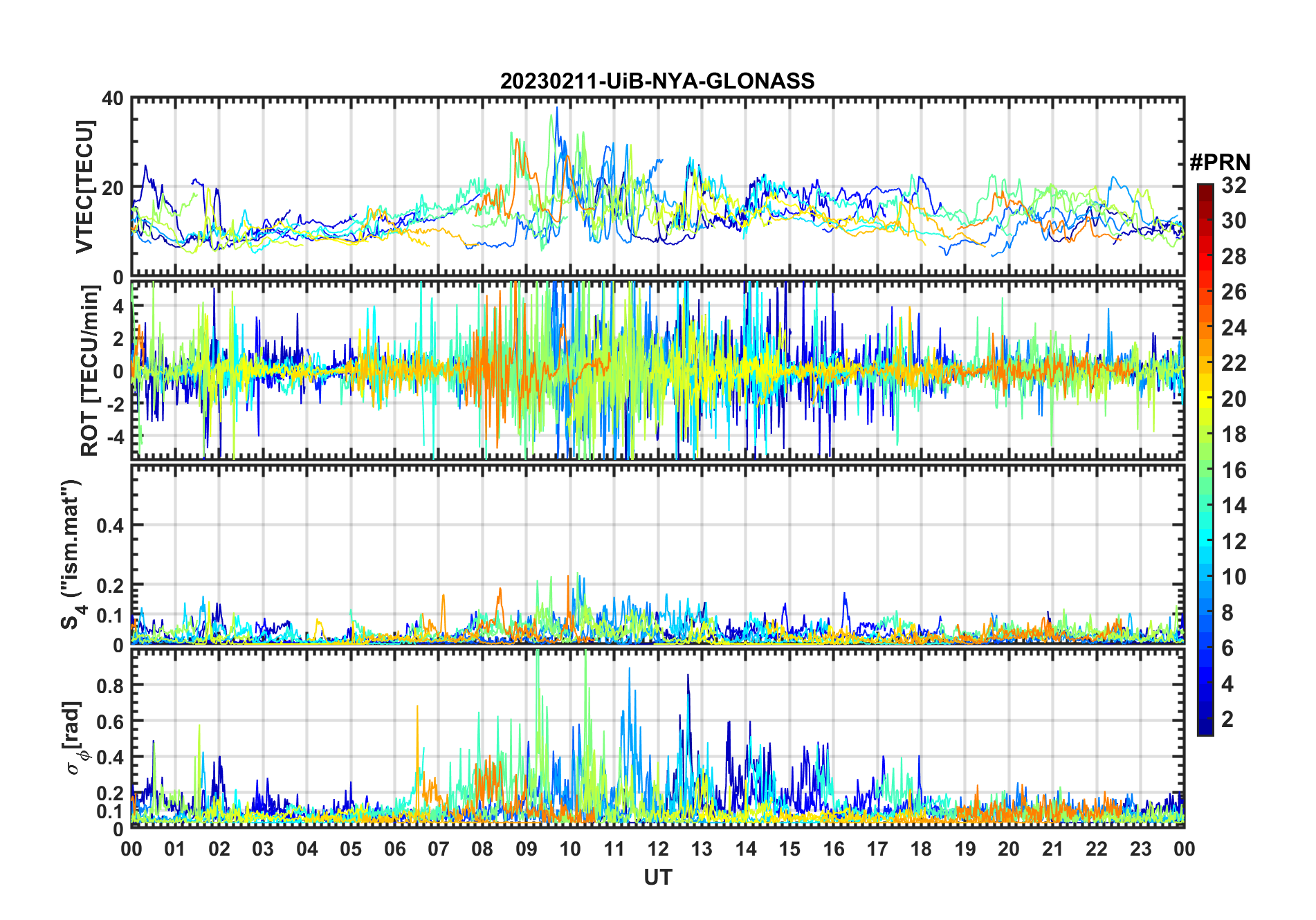Click the plot title 20230211-UiB-NYA-GLONASS
The height and width of the screenshot is (920, 1316).
coord(657,81)
